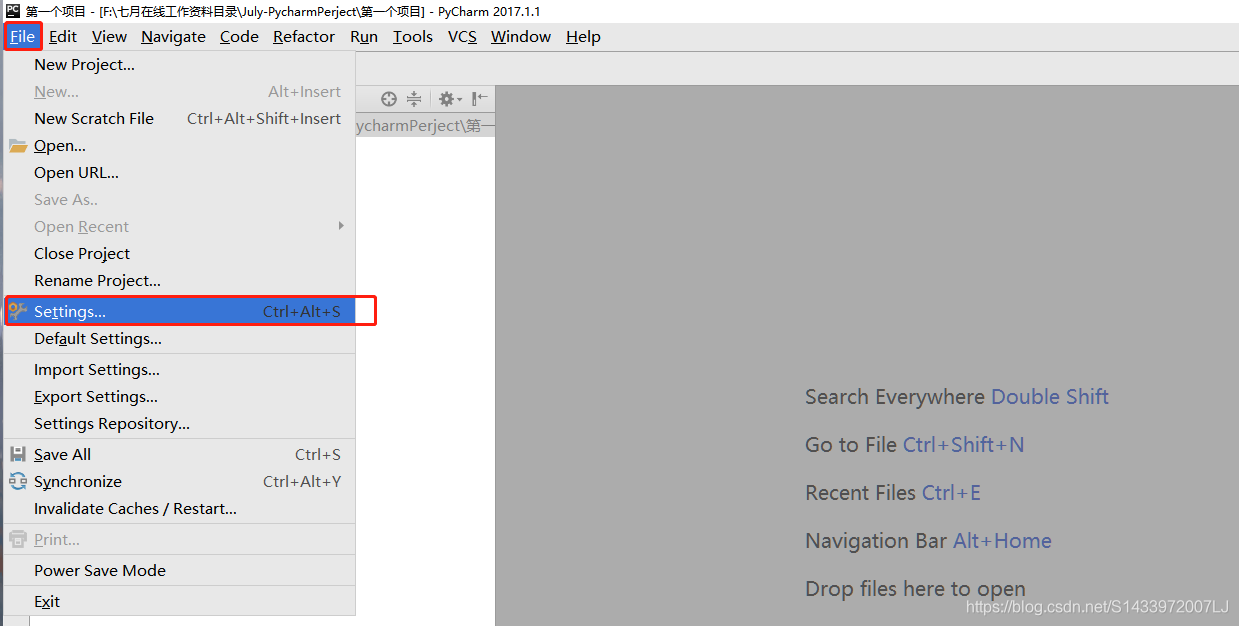Choose Settings Repository... entry
Screen dimensions: 1239x626
click(180, 424)
